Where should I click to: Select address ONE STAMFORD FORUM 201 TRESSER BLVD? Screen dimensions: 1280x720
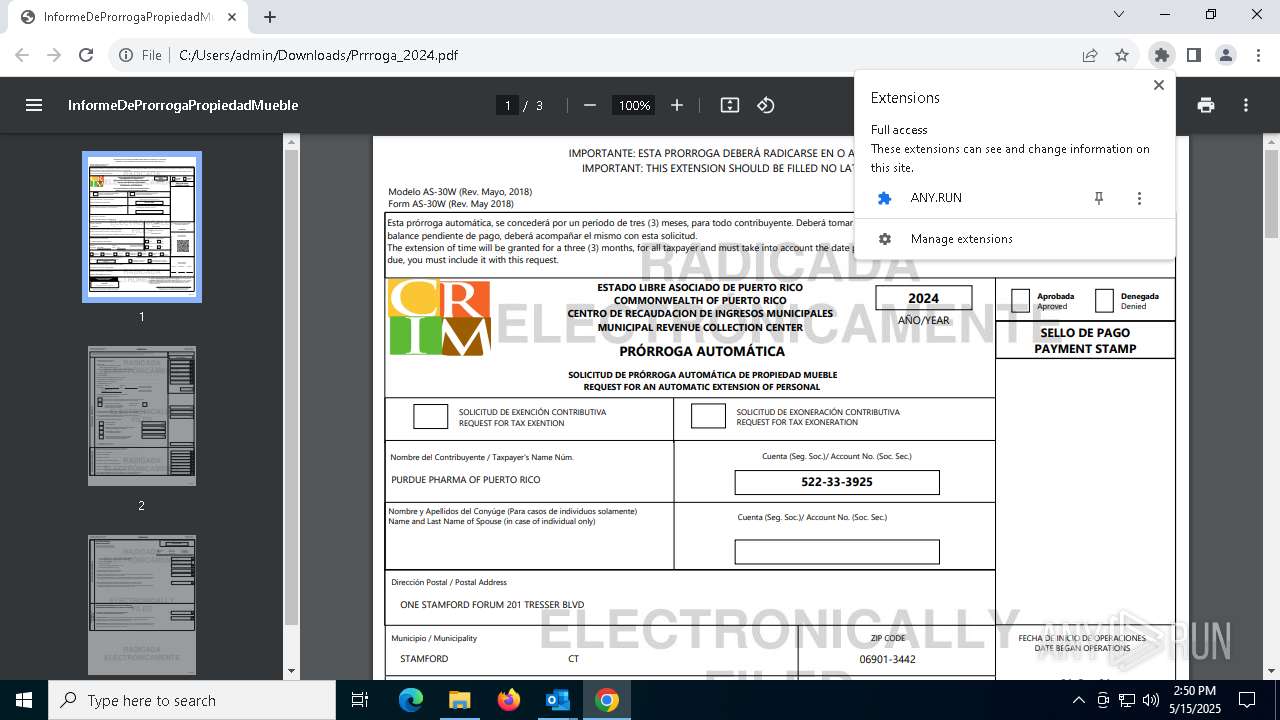(x=492, y=605)
